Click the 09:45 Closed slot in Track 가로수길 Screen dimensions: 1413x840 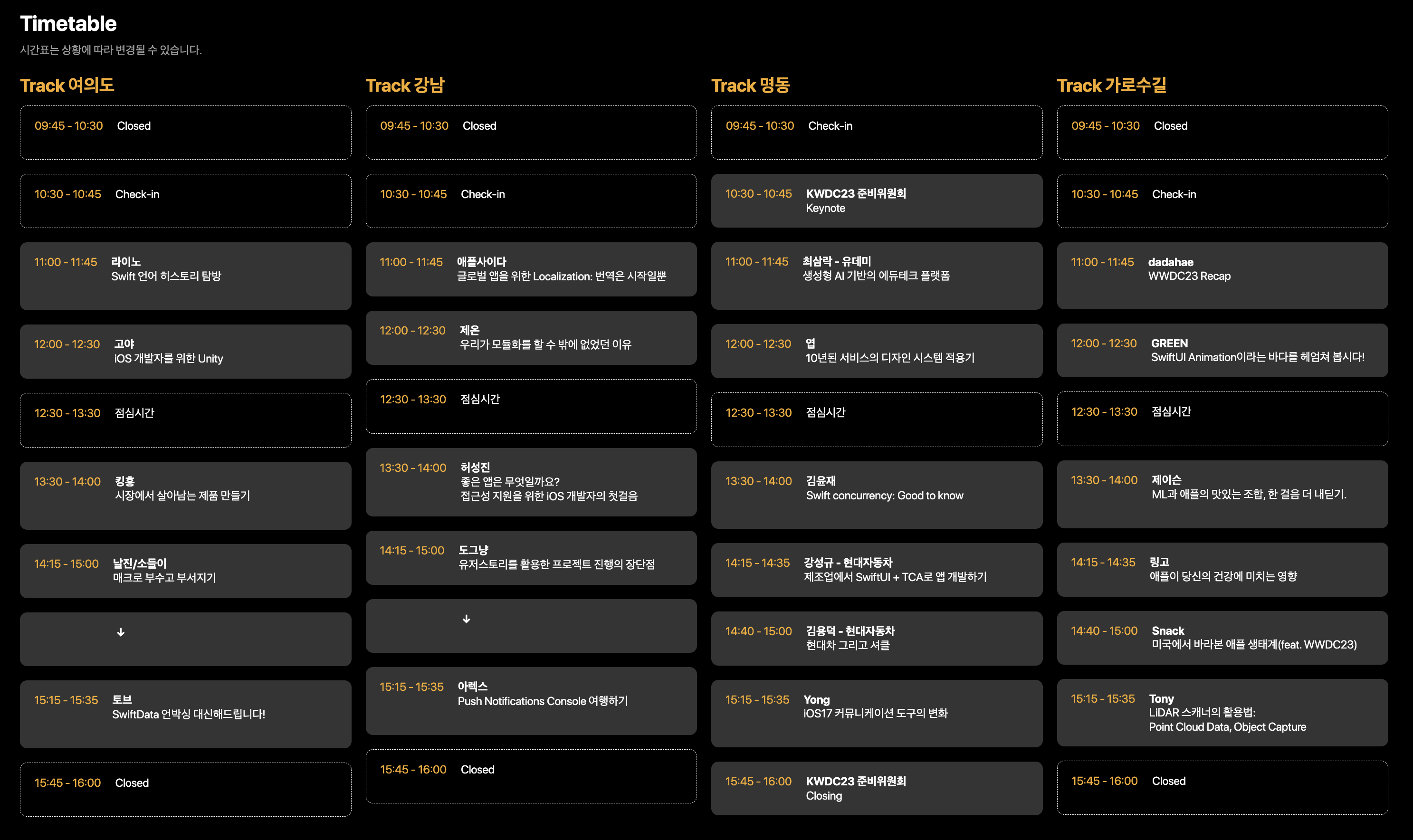click(x=1222, y=133)
